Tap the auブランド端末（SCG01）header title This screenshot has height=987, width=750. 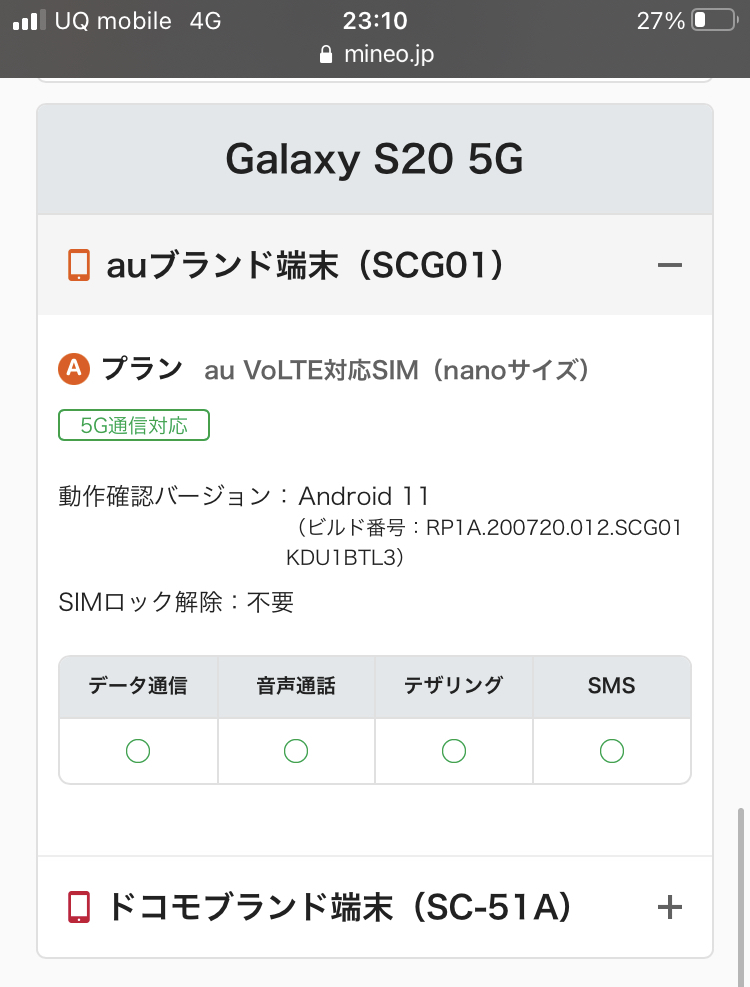(304, 265)
